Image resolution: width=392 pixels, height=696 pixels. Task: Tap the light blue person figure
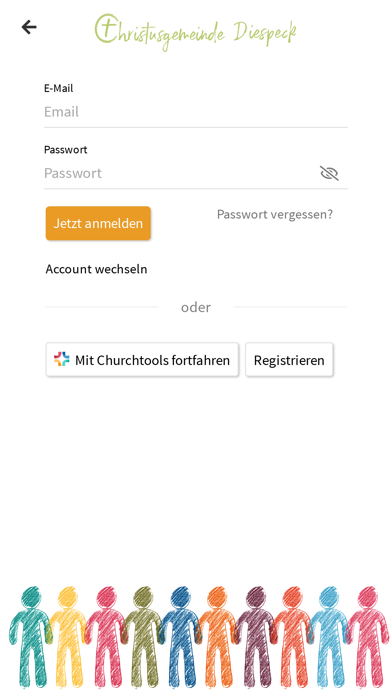click(x=329, y=637)
